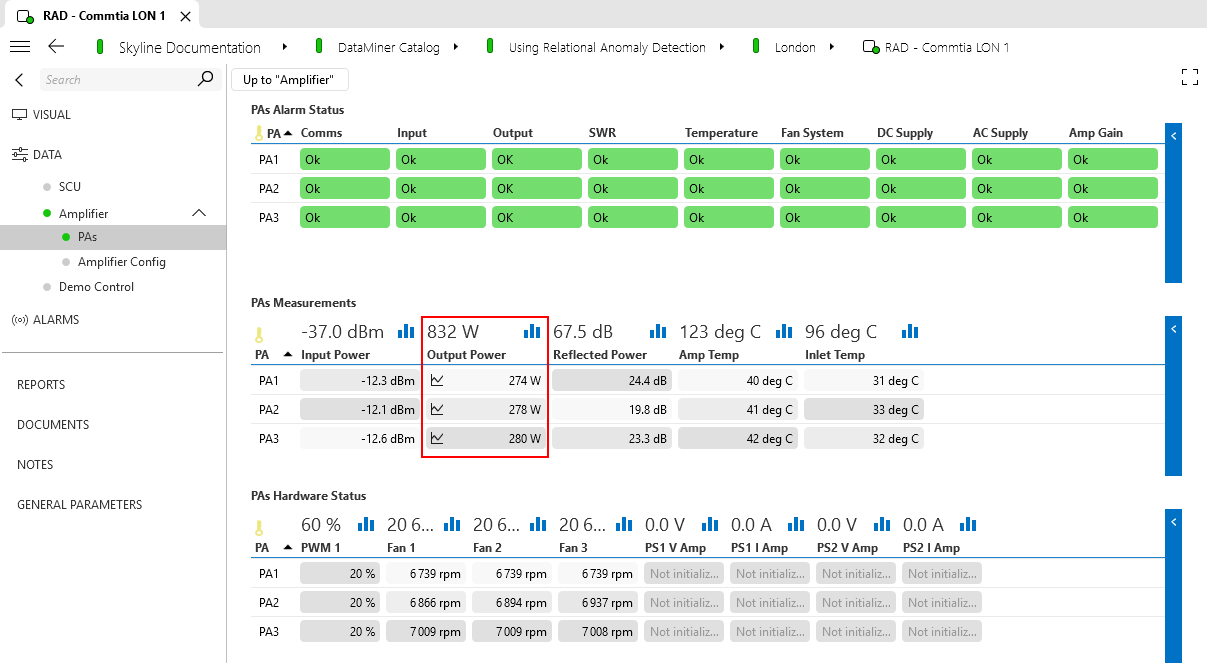Open trend graph icon for PA1 Output Power
The height and width of the screenshot is (663, 1207).
[437, 381]
